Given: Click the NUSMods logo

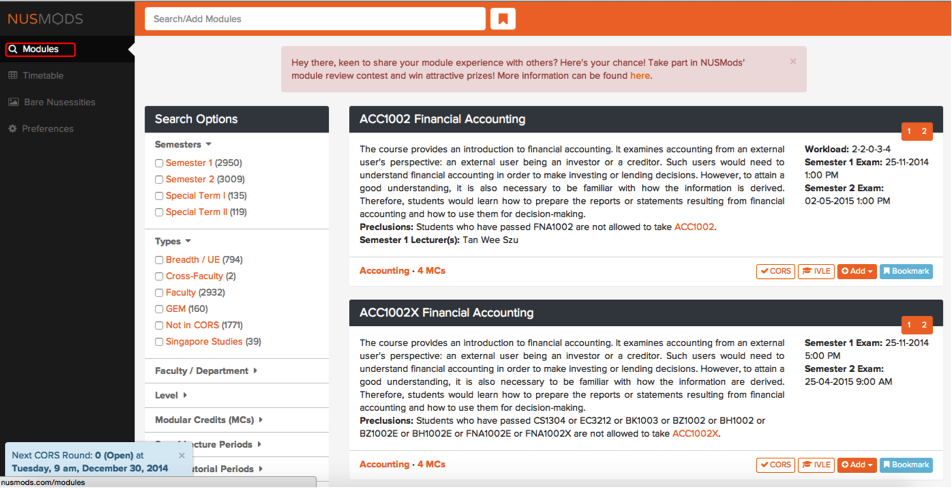Looking at the screenshot, I should 46,19.
